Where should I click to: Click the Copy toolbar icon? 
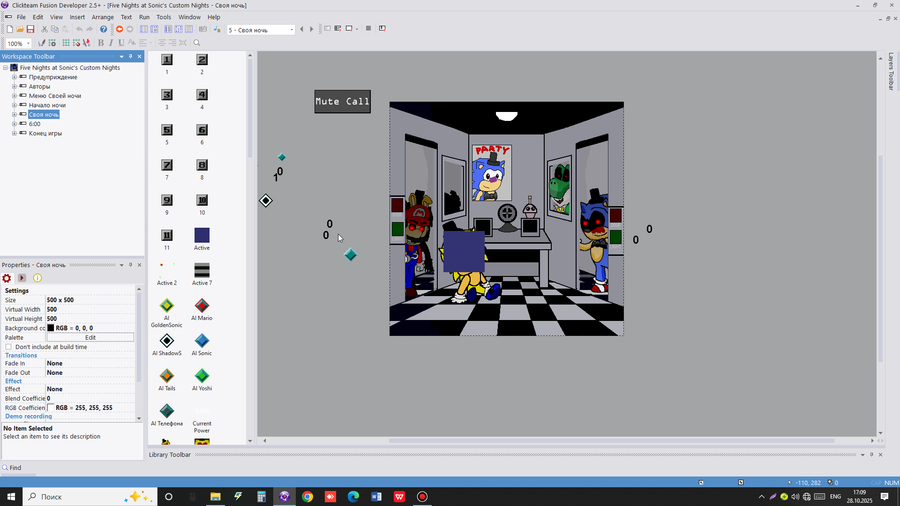tap(55, 29)
